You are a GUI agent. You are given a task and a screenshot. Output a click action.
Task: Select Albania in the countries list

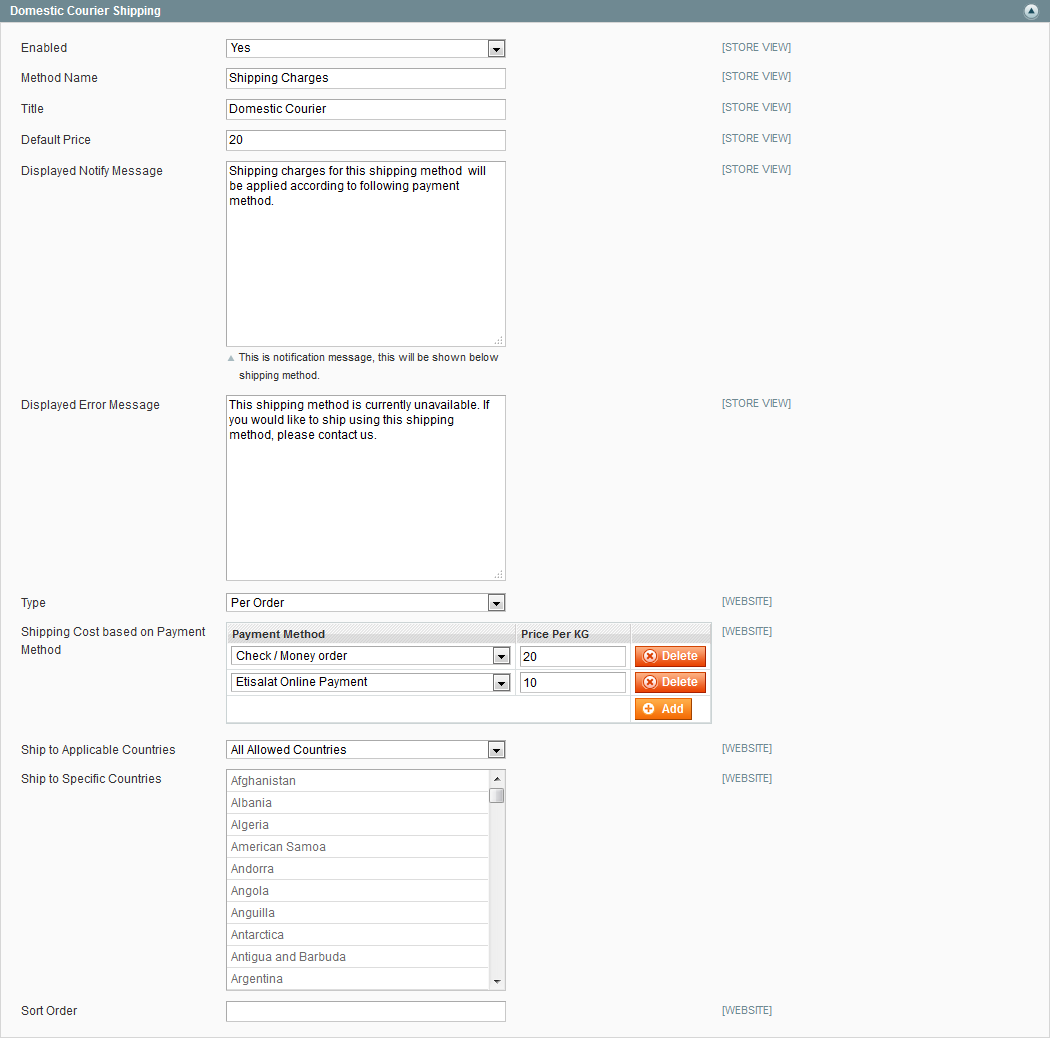(357, 803)
